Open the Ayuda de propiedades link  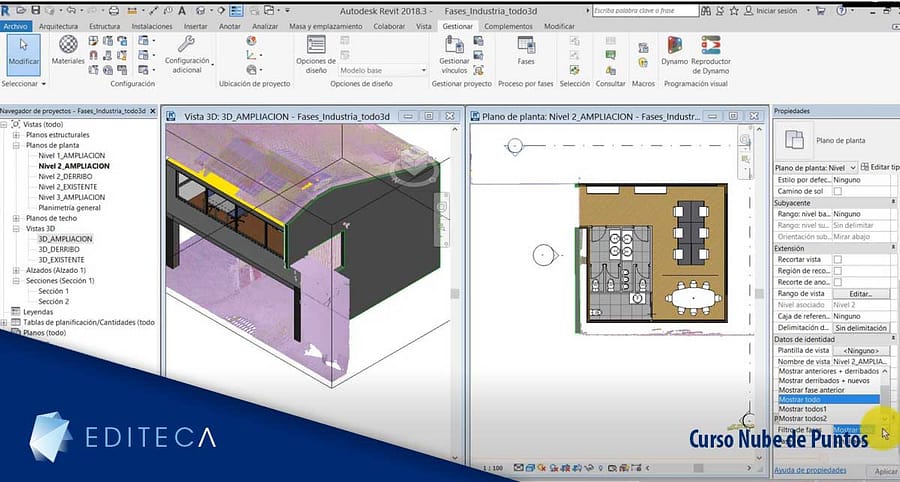click(809, 470)
